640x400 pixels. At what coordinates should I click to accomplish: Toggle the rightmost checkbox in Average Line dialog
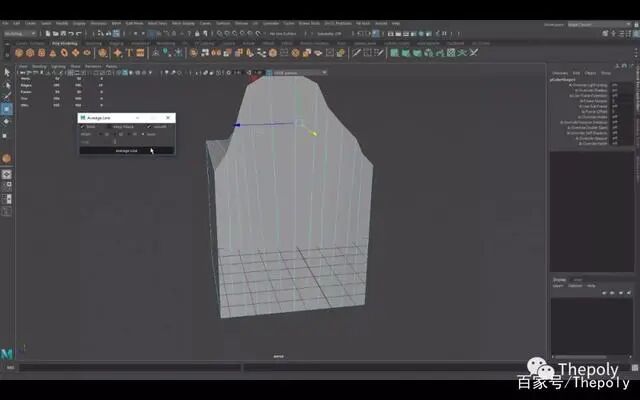(150, 127)
